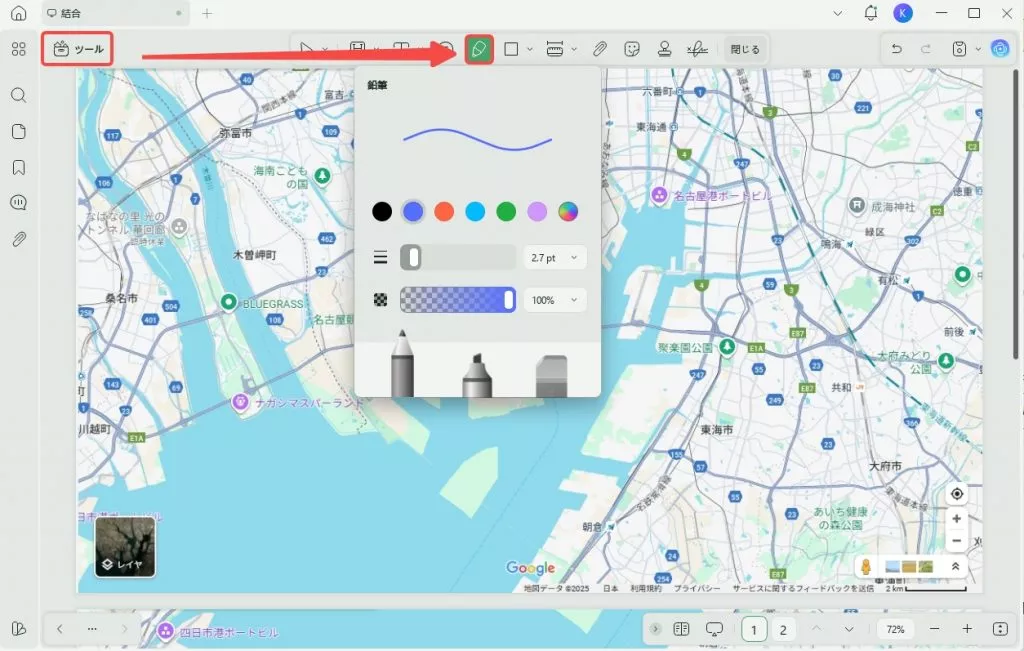Image resolution: width=1024 pixels, height=651 pixels.
Task: Open the page panel icon in sidebar
Action: tap(19, 131)
